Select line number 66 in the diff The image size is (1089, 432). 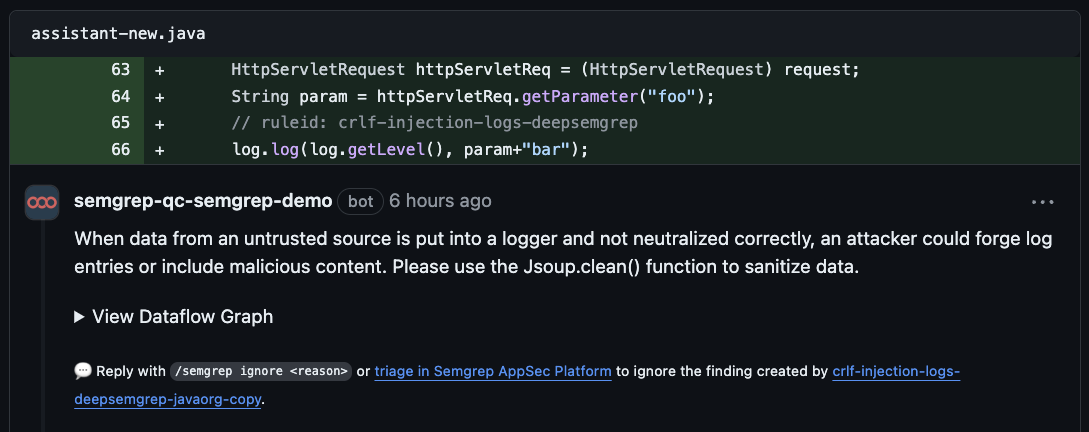120,149
